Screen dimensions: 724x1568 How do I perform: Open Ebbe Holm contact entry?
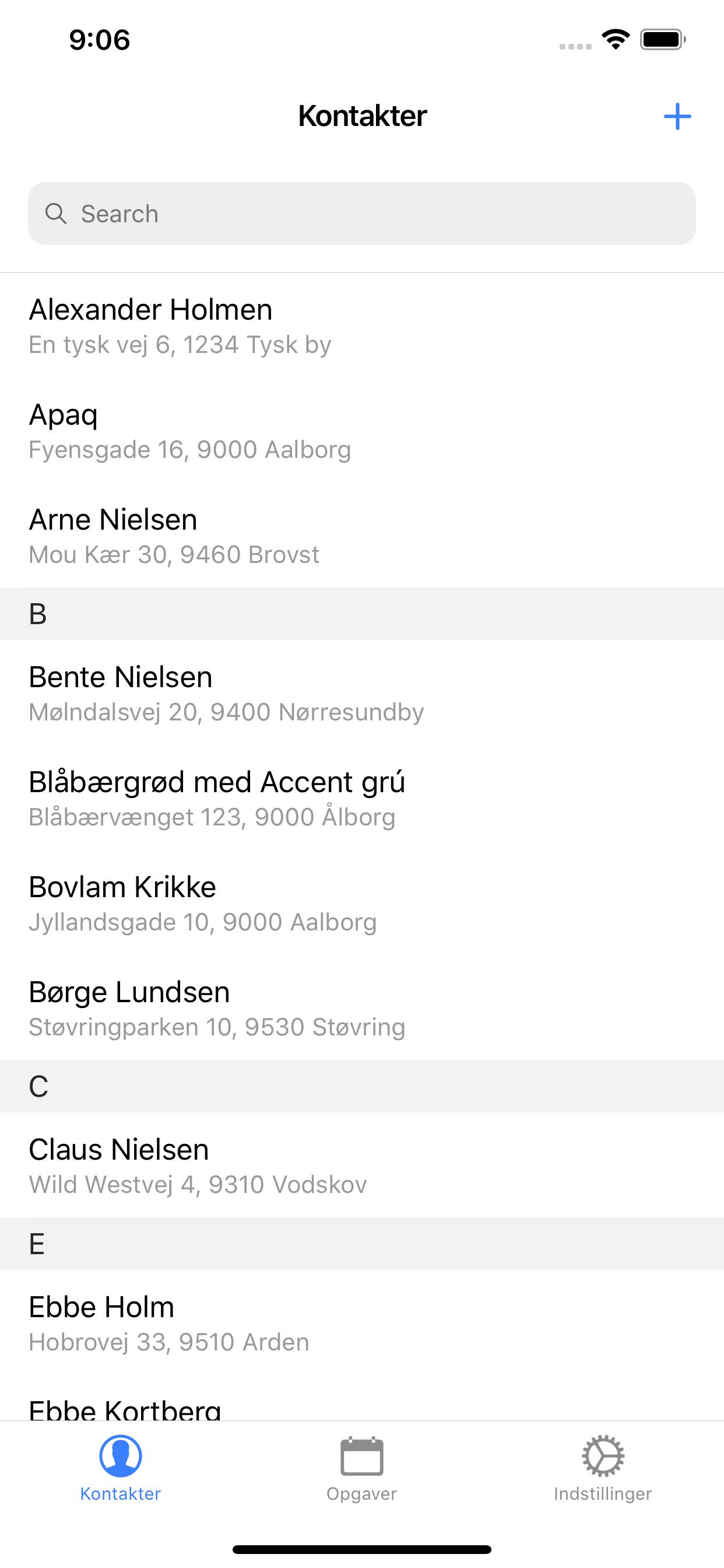pyautogui.click(x=362, y=1324)
